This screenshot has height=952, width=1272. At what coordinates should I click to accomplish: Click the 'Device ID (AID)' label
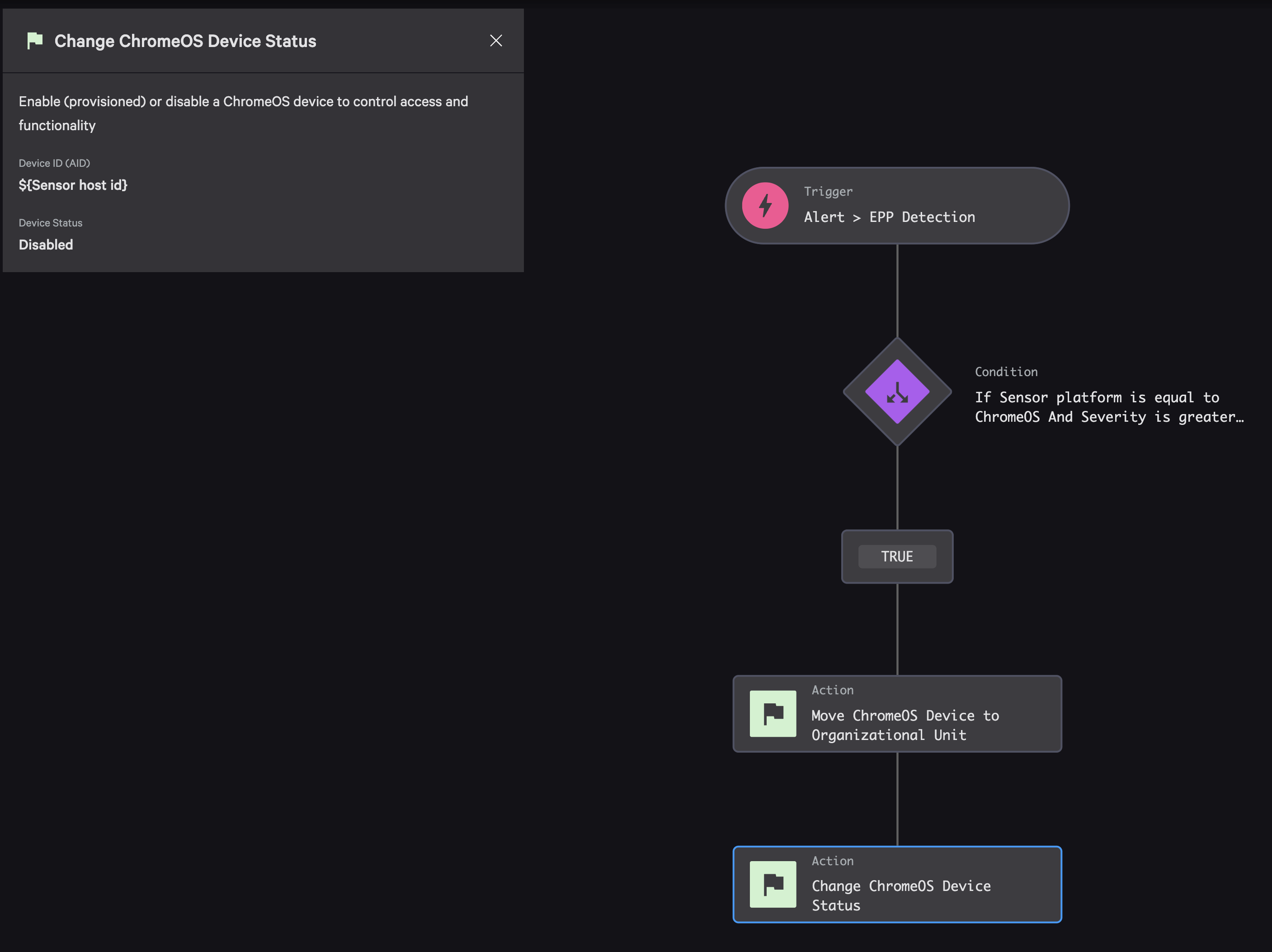55,163
